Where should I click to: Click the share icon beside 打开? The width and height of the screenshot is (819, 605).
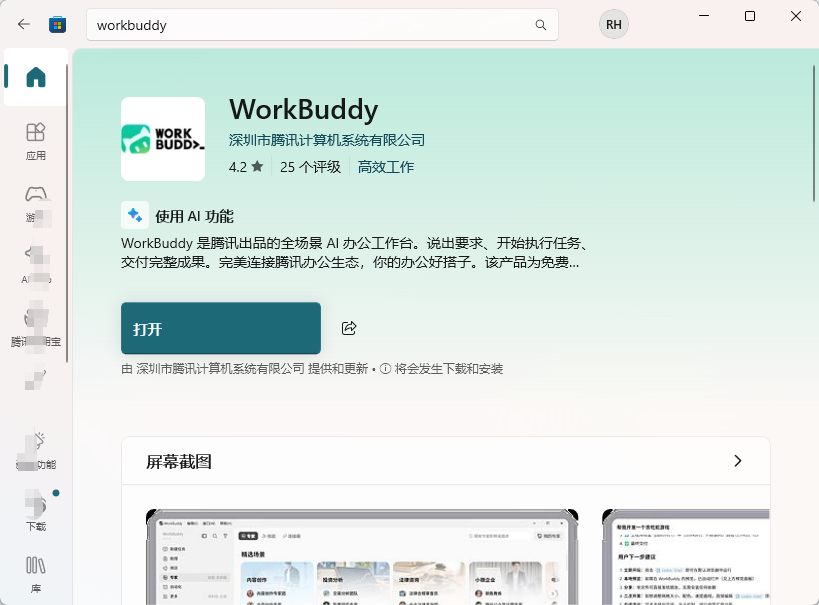point(349,328)
